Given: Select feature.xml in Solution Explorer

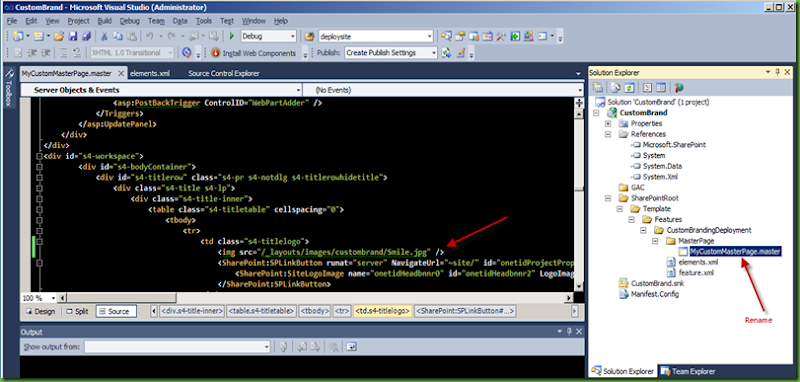Looking at the screenshot, I should 696,272.
